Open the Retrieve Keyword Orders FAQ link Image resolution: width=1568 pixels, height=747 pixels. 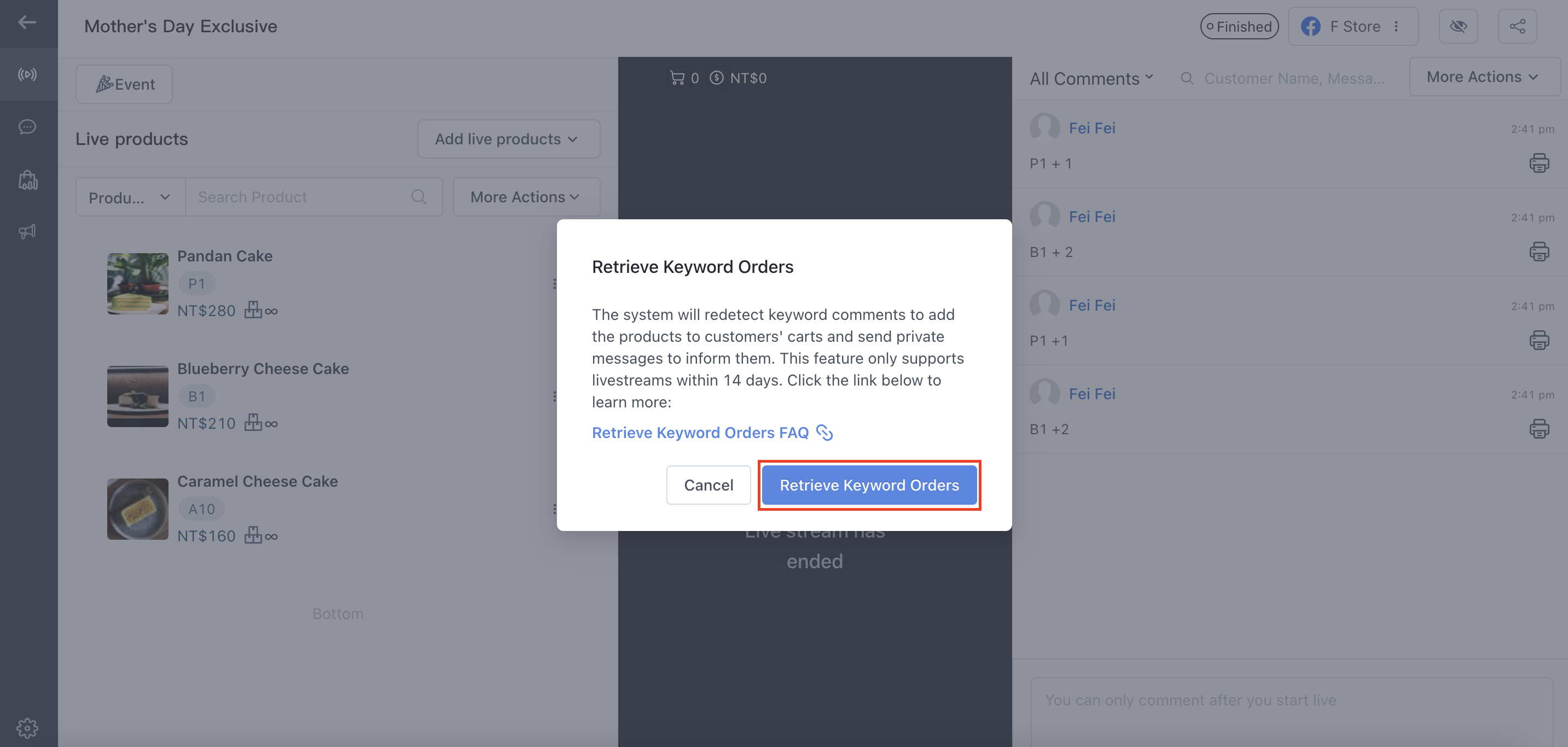pyautogui.click(x=700, y=433)
